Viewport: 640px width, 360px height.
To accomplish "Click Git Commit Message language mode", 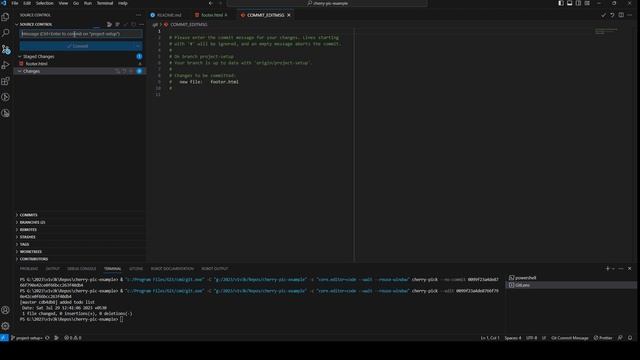I will [x=569, y=338].
